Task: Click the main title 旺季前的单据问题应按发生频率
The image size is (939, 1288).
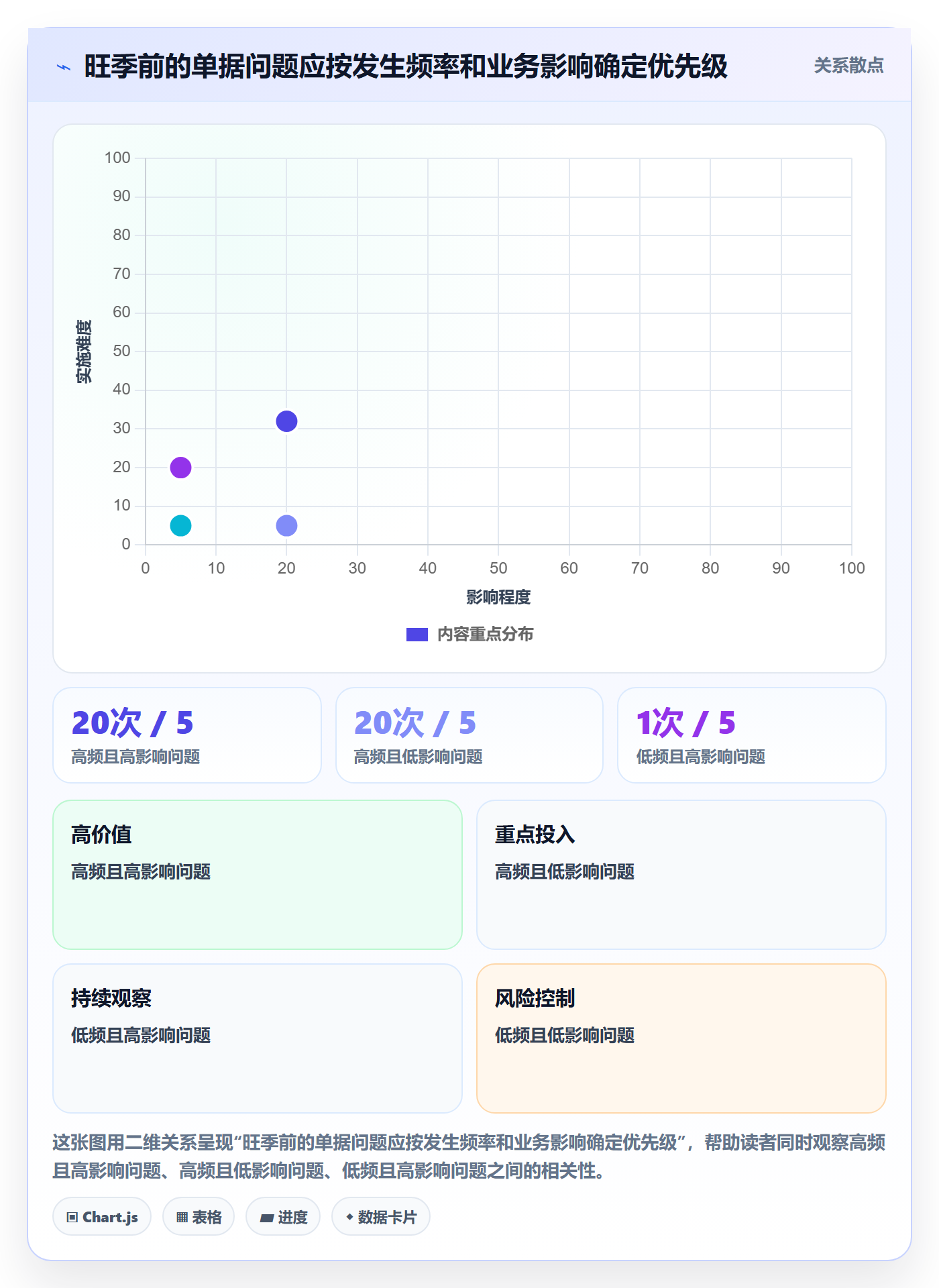Action: (406, 66)
